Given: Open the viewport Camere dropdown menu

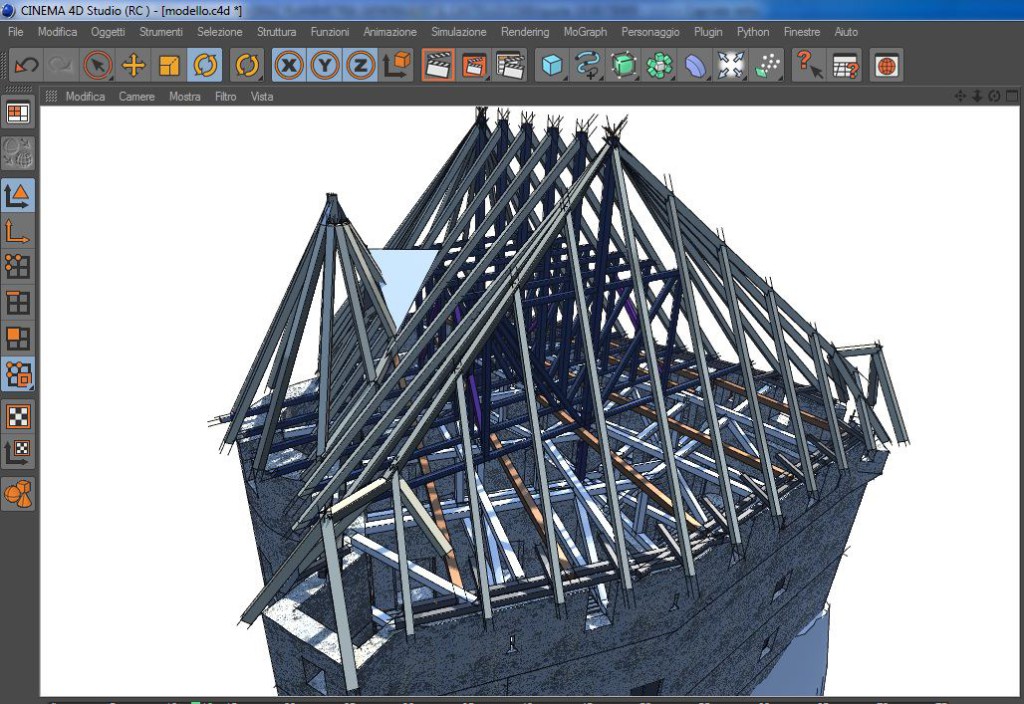Looking at the screenshot, I should coord(136,97).
